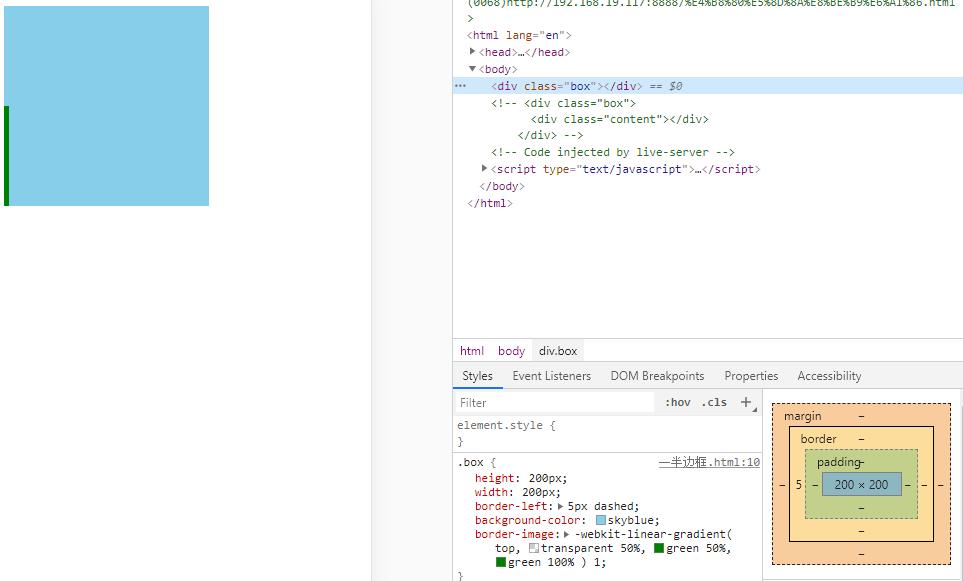
Task: Click the padding label in box model
Action: pyautogui.click(x=839, y=462)
